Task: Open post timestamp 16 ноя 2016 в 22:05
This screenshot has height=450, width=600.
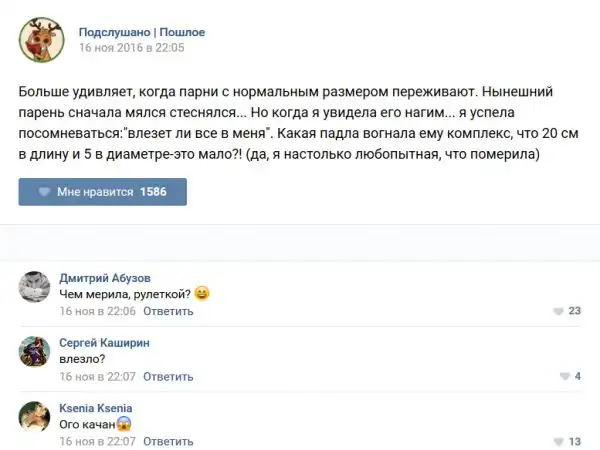Action: 131,47
